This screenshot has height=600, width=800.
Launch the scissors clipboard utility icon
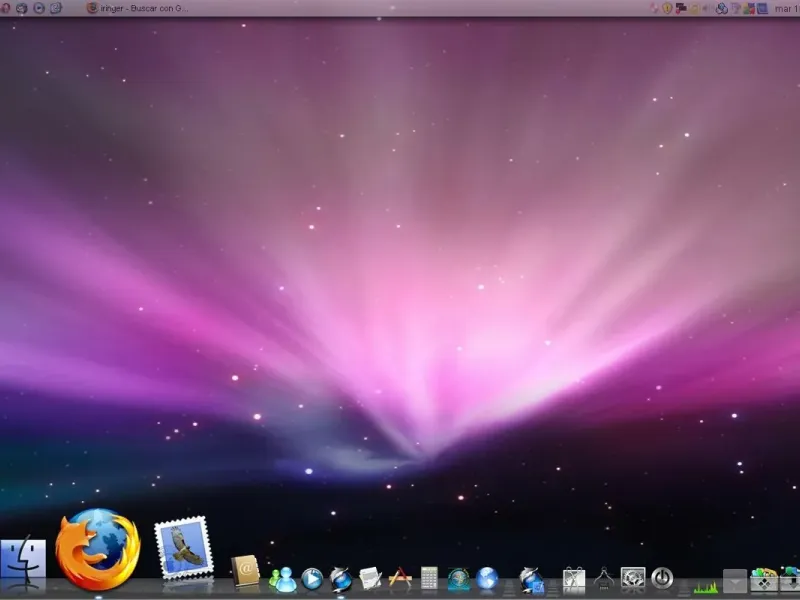(574, 579)
